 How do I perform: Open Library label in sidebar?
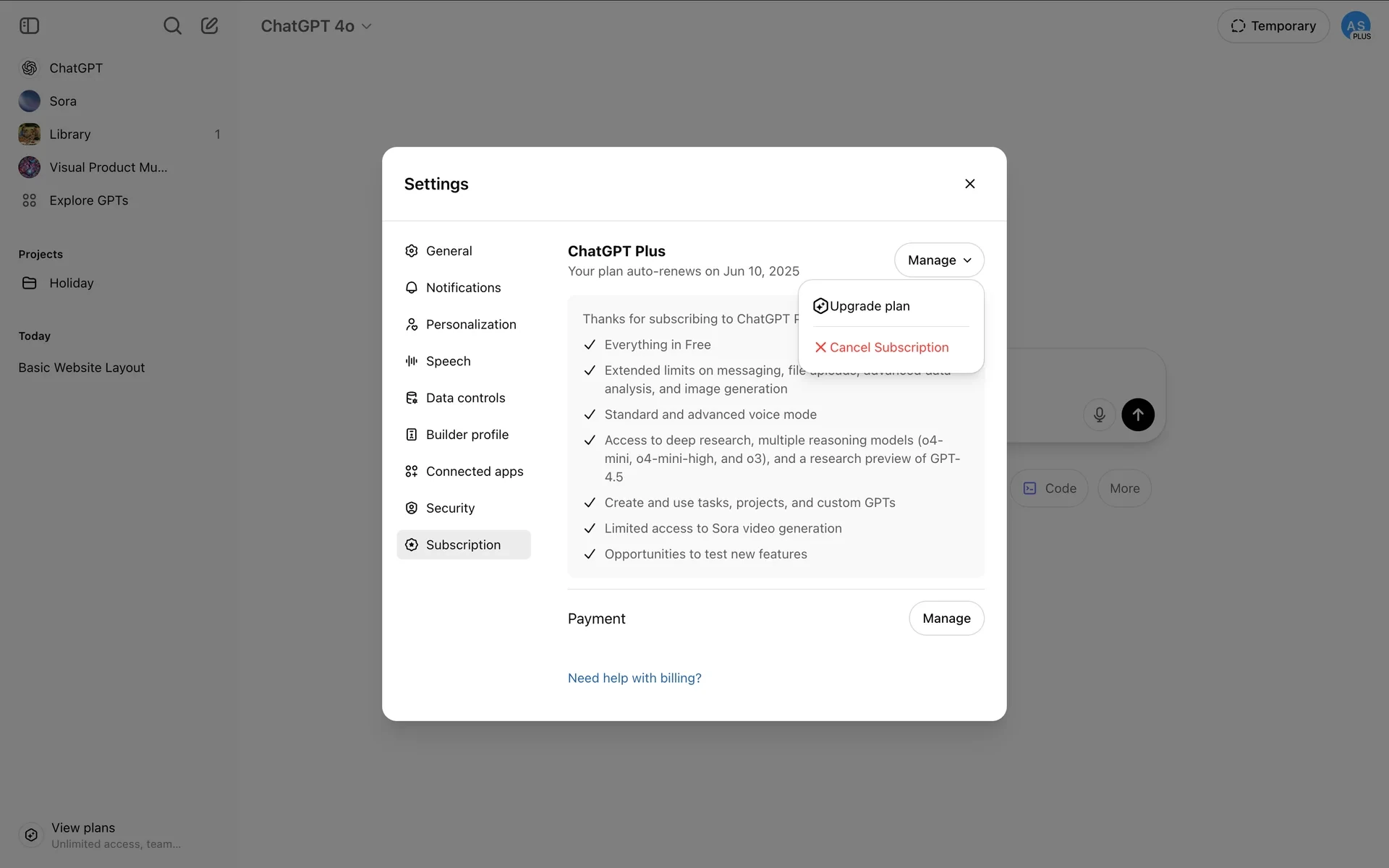point(70,135)
